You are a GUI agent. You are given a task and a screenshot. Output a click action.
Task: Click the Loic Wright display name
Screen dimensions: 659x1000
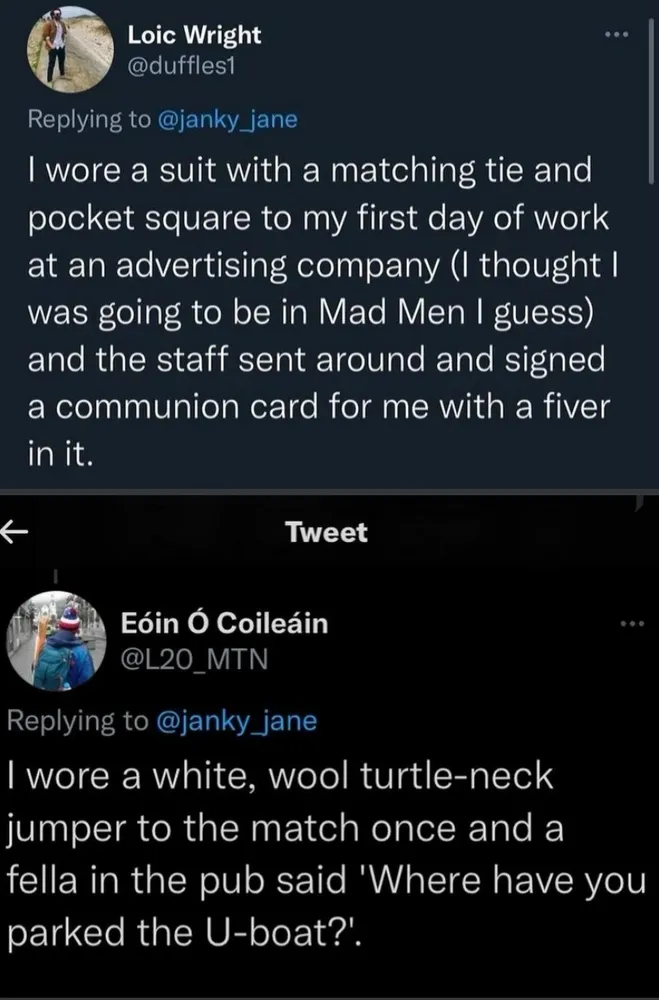click(194, 35)
